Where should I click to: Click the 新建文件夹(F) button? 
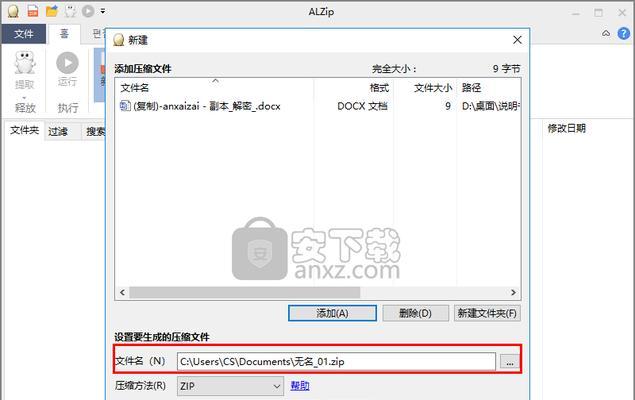[x=487, y=313]
